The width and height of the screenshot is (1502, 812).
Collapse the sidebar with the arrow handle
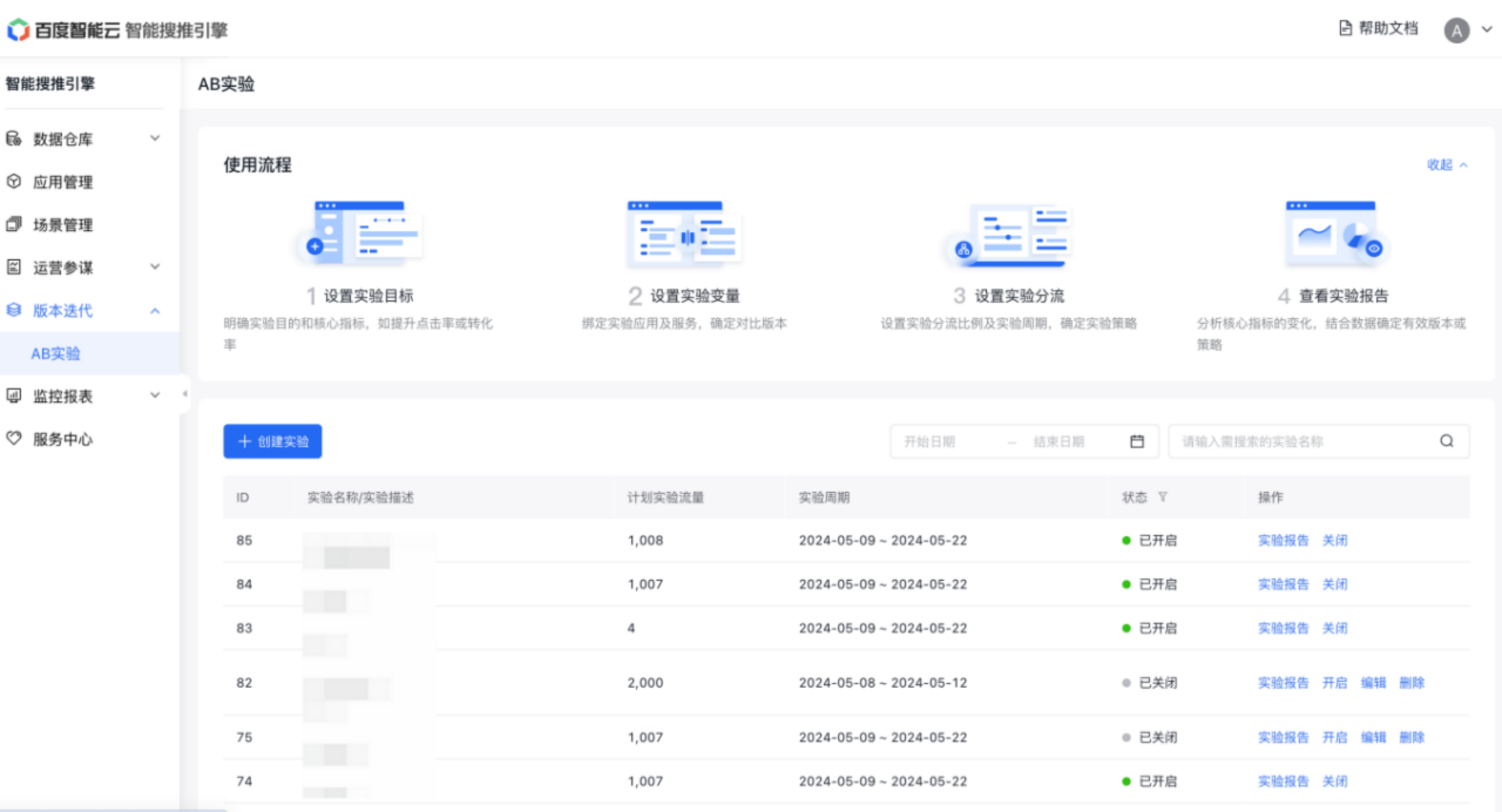point(184,394)
